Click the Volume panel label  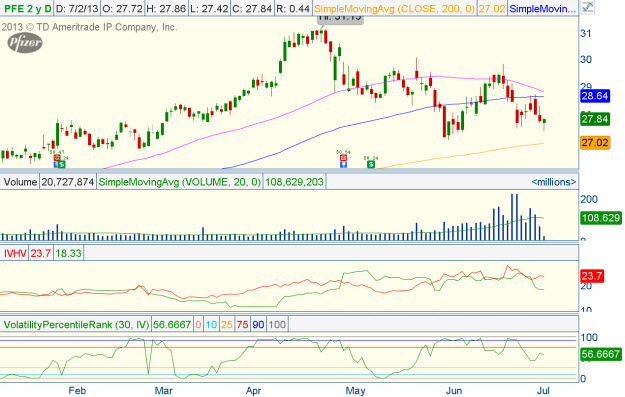[20, 182]
